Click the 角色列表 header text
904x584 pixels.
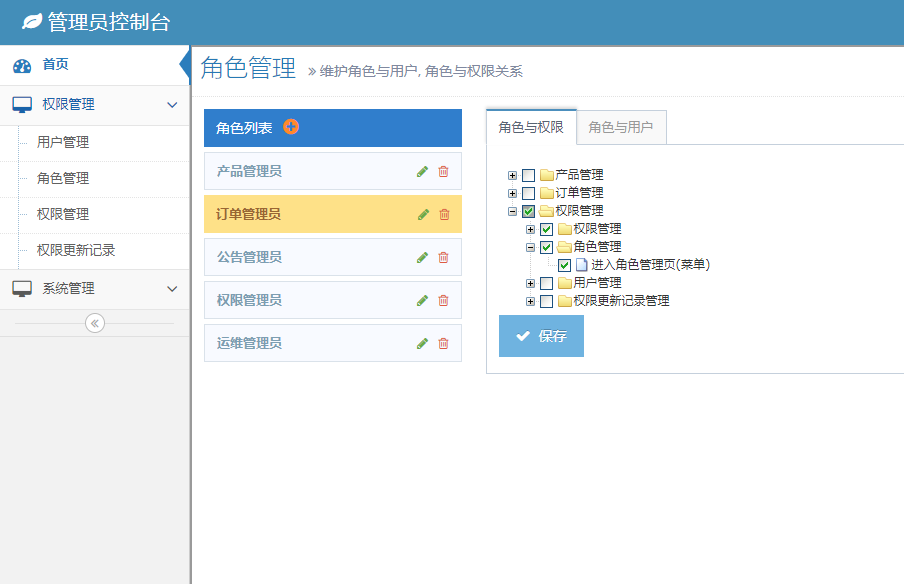pos(244,128)
